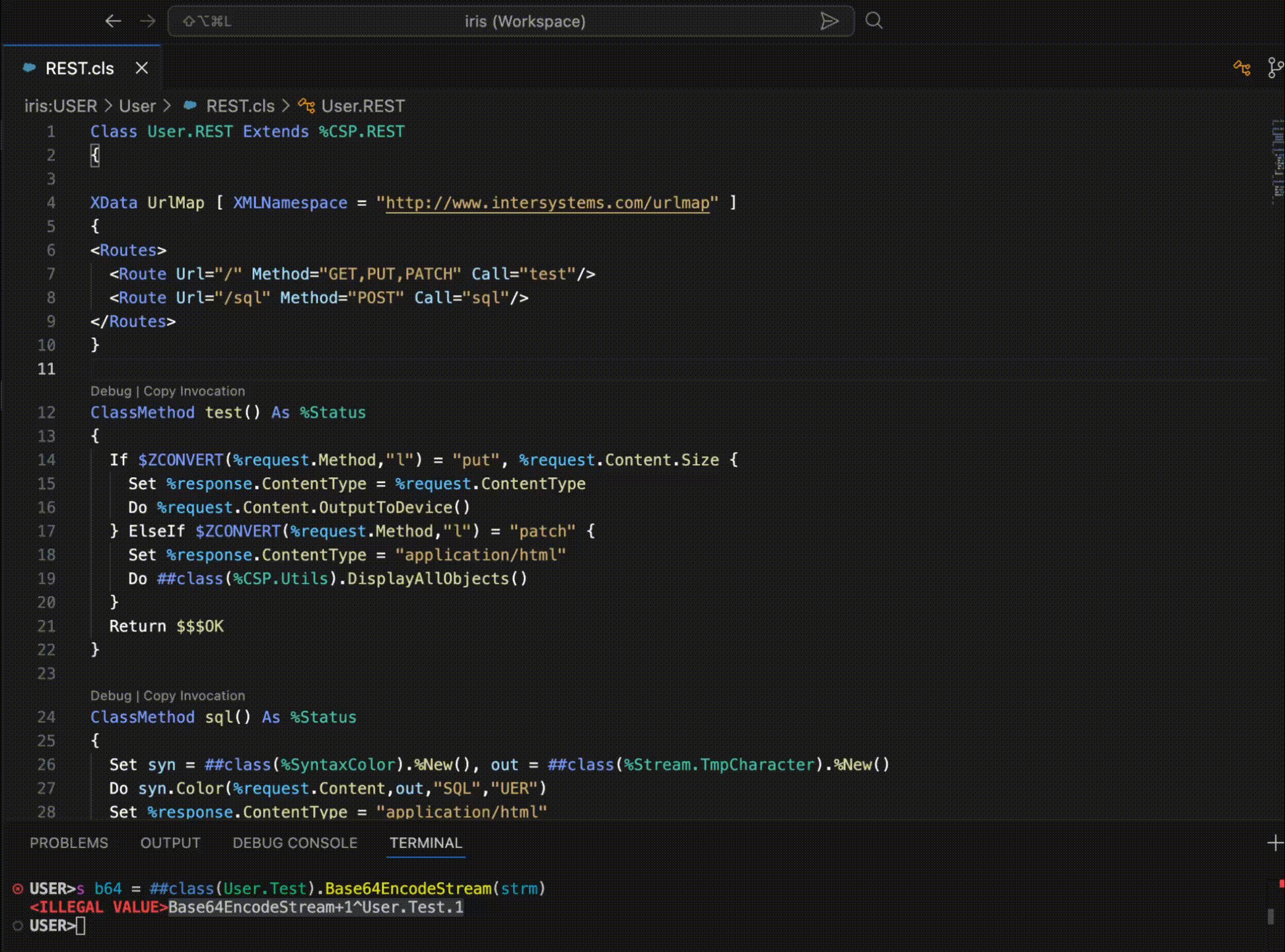Click the failed command red marker
Viewport: 1285px width, 952px height.
point(18,889)
